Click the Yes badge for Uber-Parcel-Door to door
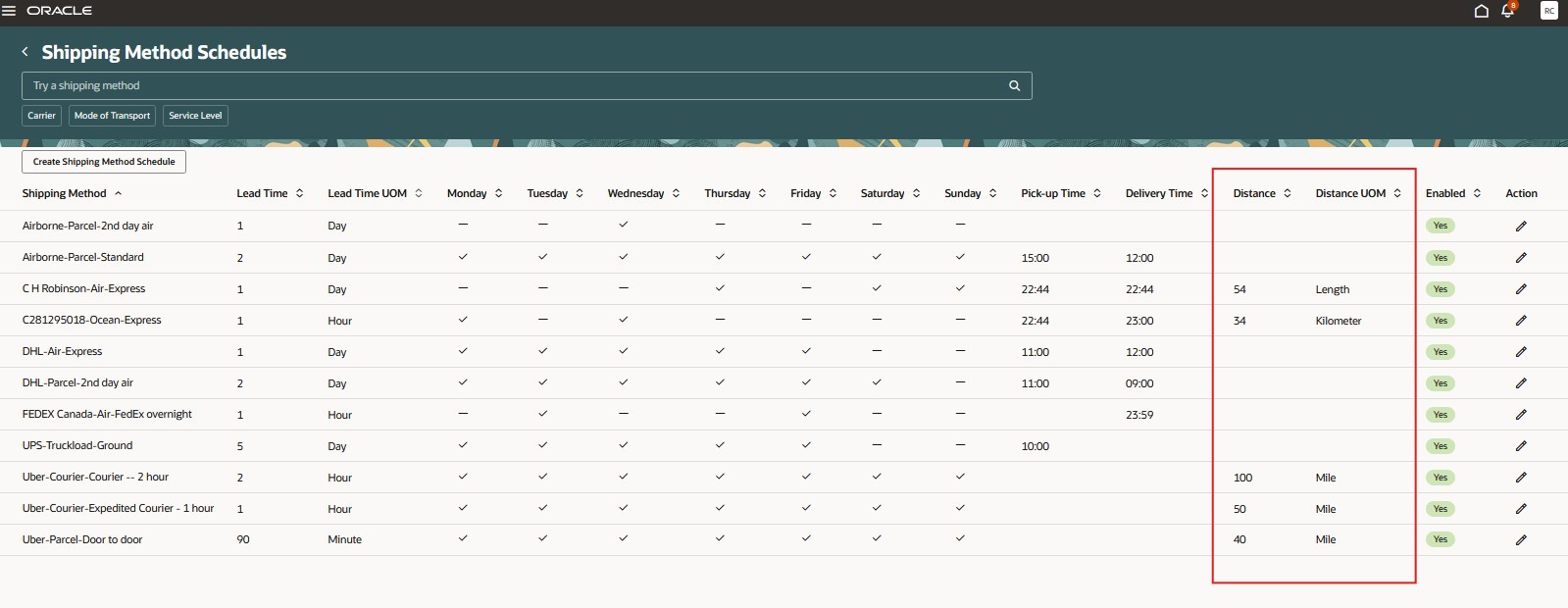 coord(1441,539)
